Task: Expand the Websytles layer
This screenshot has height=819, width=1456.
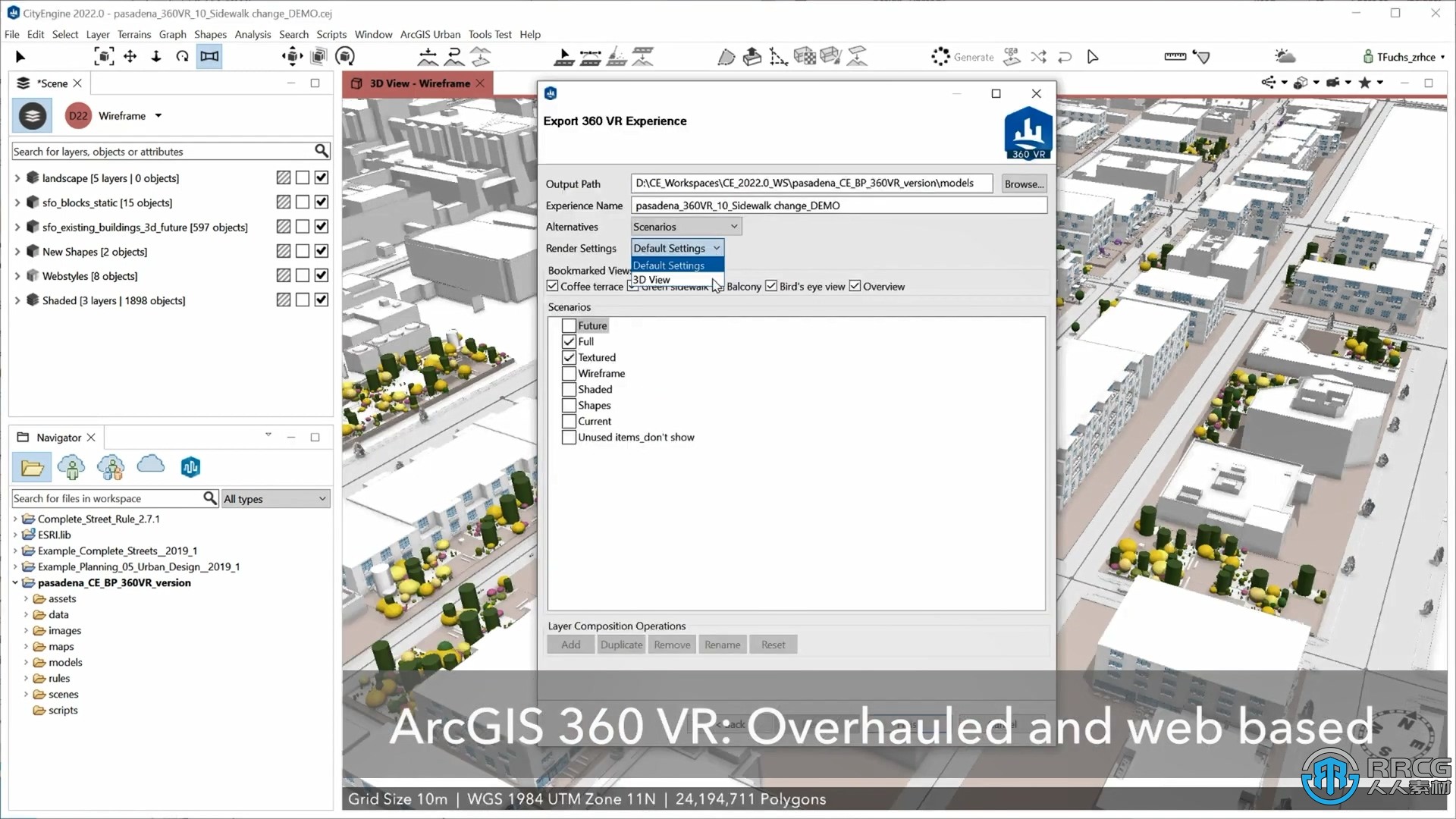Action: 17,276
